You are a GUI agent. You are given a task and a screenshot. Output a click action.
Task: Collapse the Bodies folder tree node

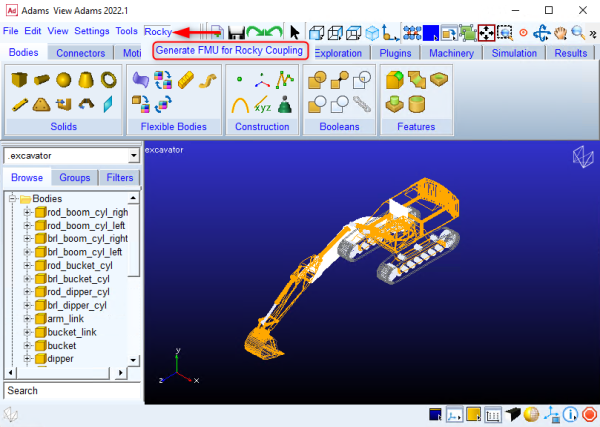coord(12,199)
